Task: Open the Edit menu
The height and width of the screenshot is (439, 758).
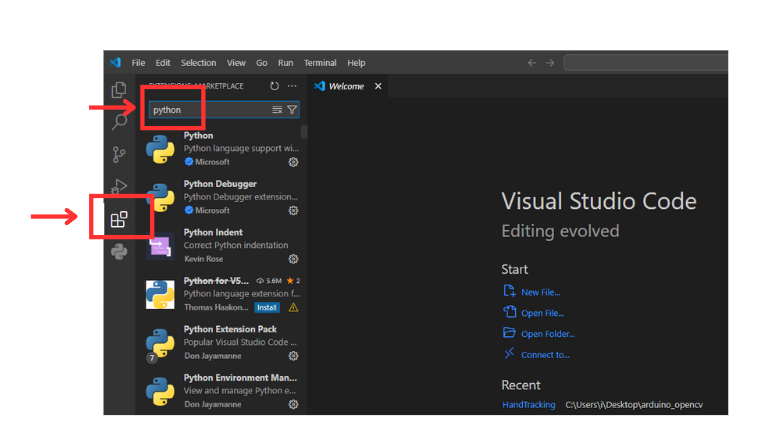Action: point(163,63)
